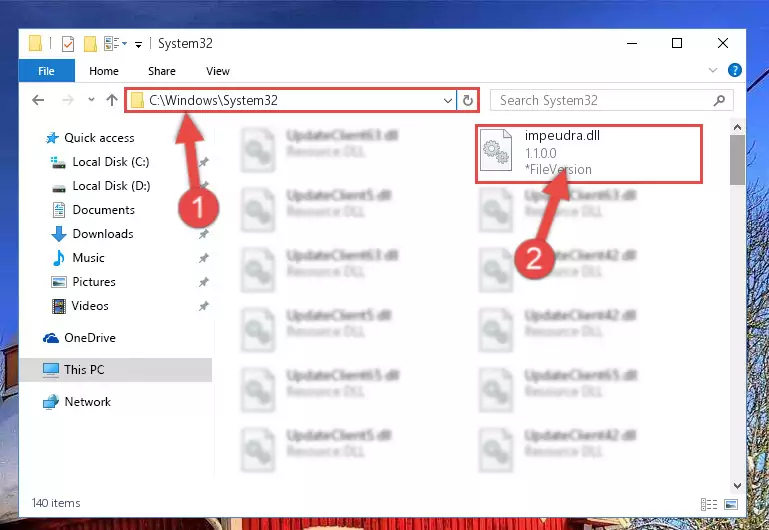The height and width of the screenshot is (530, 769).
Task: Open Music in the sidebar
Action: tap(88, 258)
